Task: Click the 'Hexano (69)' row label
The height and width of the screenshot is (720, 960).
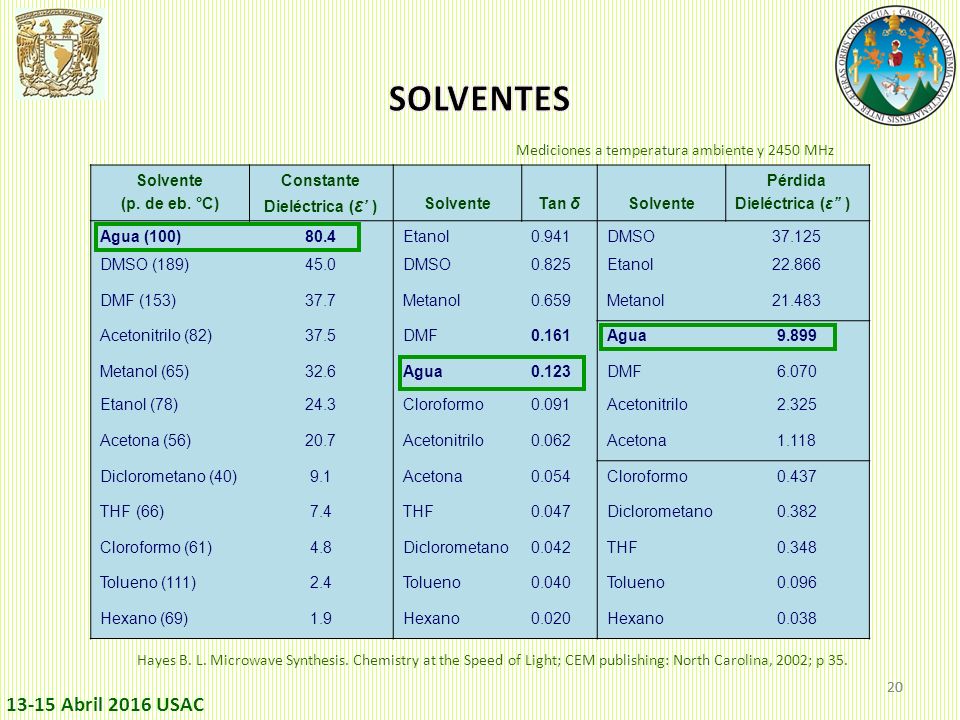Action: tap(144, 618)
